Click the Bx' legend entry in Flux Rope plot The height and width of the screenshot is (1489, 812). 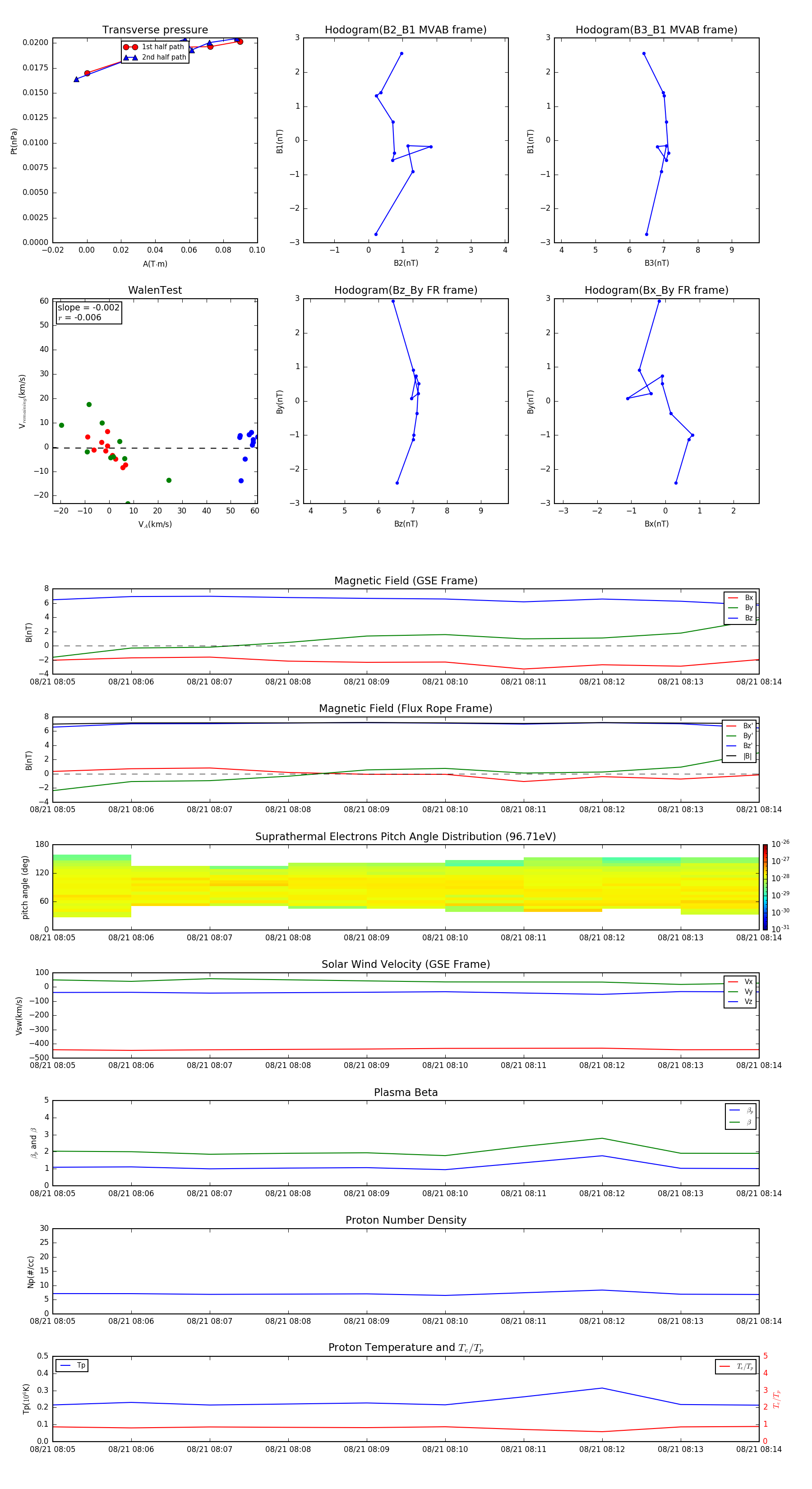click(x=740, y=726)
